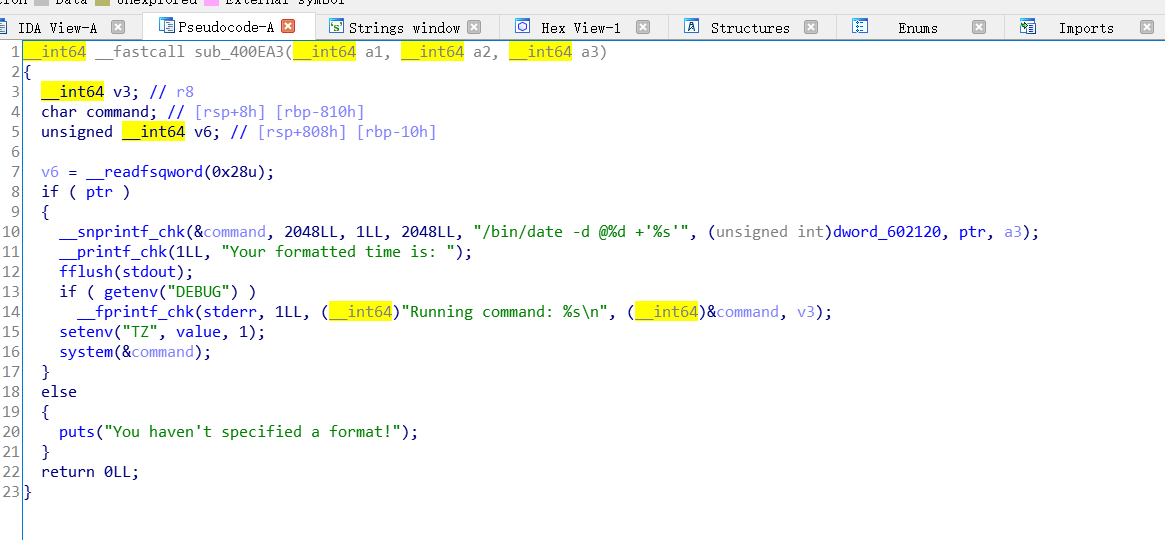
Task: Click 'ptr' in the if condition
Action: 99,192
